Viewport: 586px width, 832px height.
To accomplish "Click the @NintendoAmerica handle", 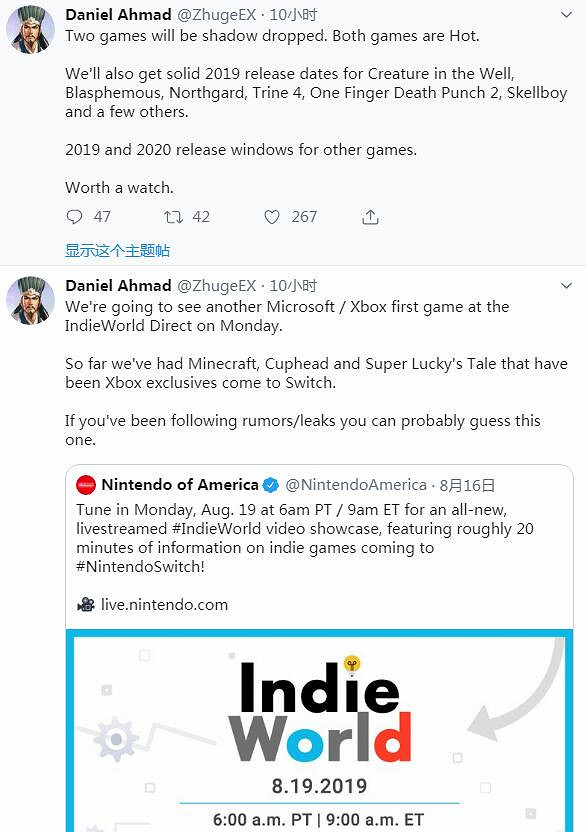I will point(358,483).
